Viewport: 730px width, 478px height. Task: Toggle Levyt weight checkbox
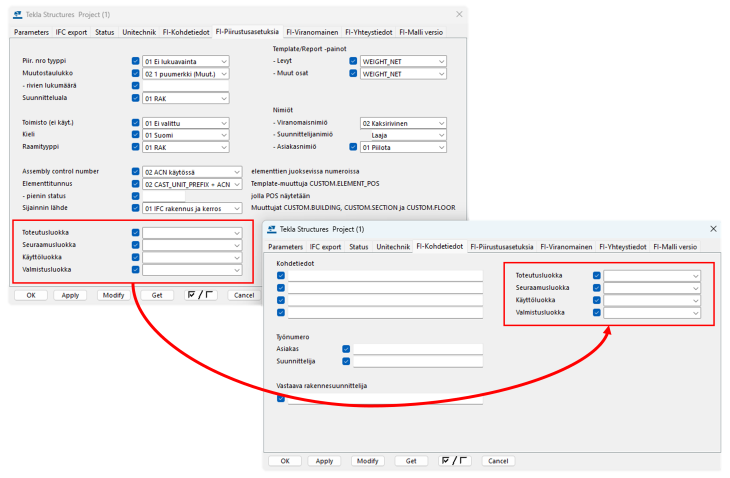point(353,61)
